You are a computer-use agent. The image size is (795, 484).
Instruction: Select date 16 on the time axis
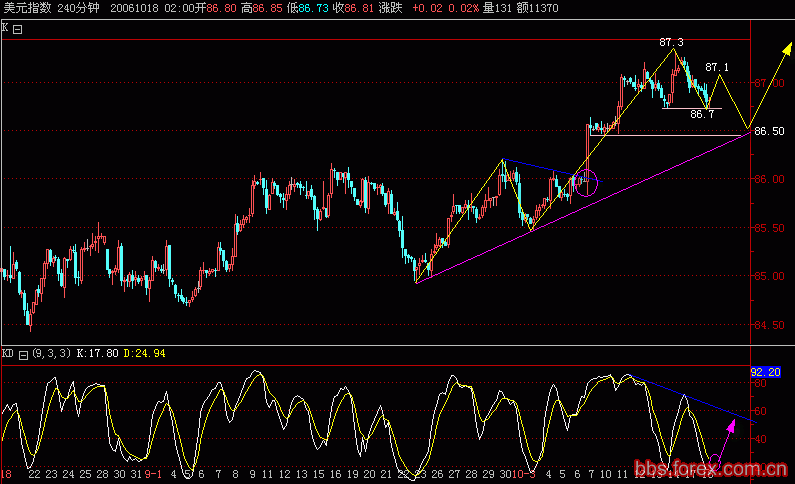[x=335, y=474]
